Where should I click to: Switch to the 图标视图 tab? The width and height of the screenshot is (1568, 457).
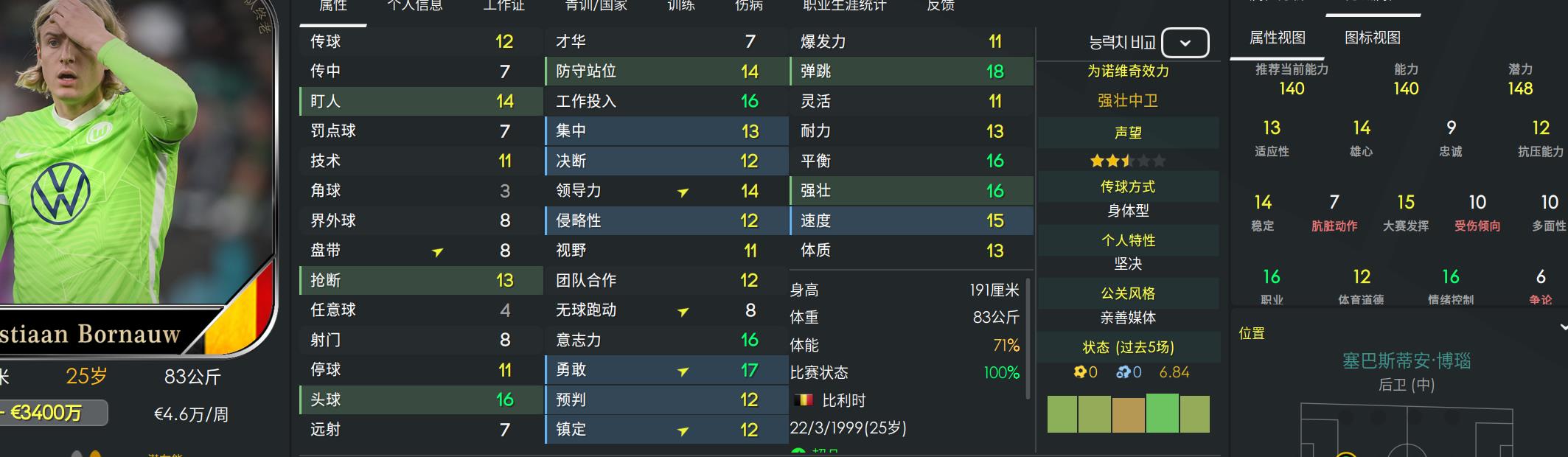[x=1372, y=38]
